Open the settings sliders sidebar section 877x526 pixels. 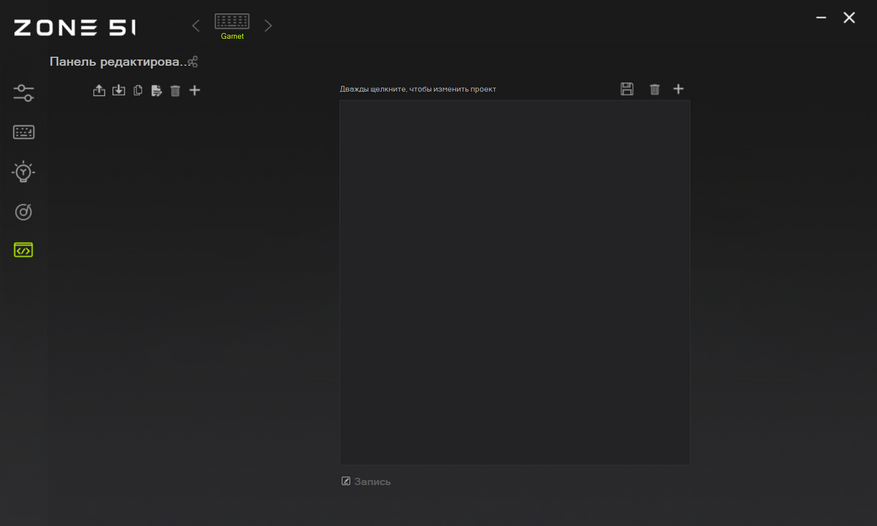[23, 93]
